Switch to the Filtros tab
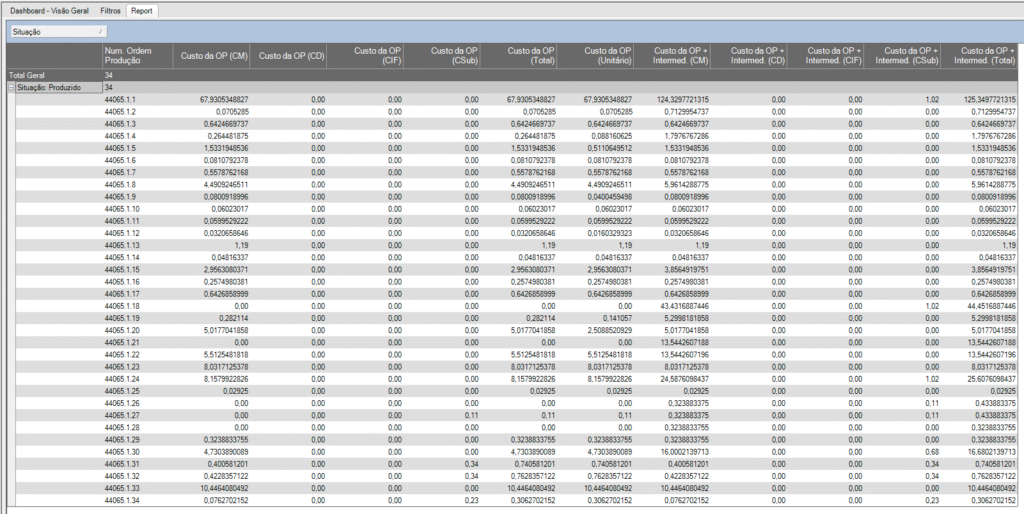 pyautogui.click(x=111, y=8)
